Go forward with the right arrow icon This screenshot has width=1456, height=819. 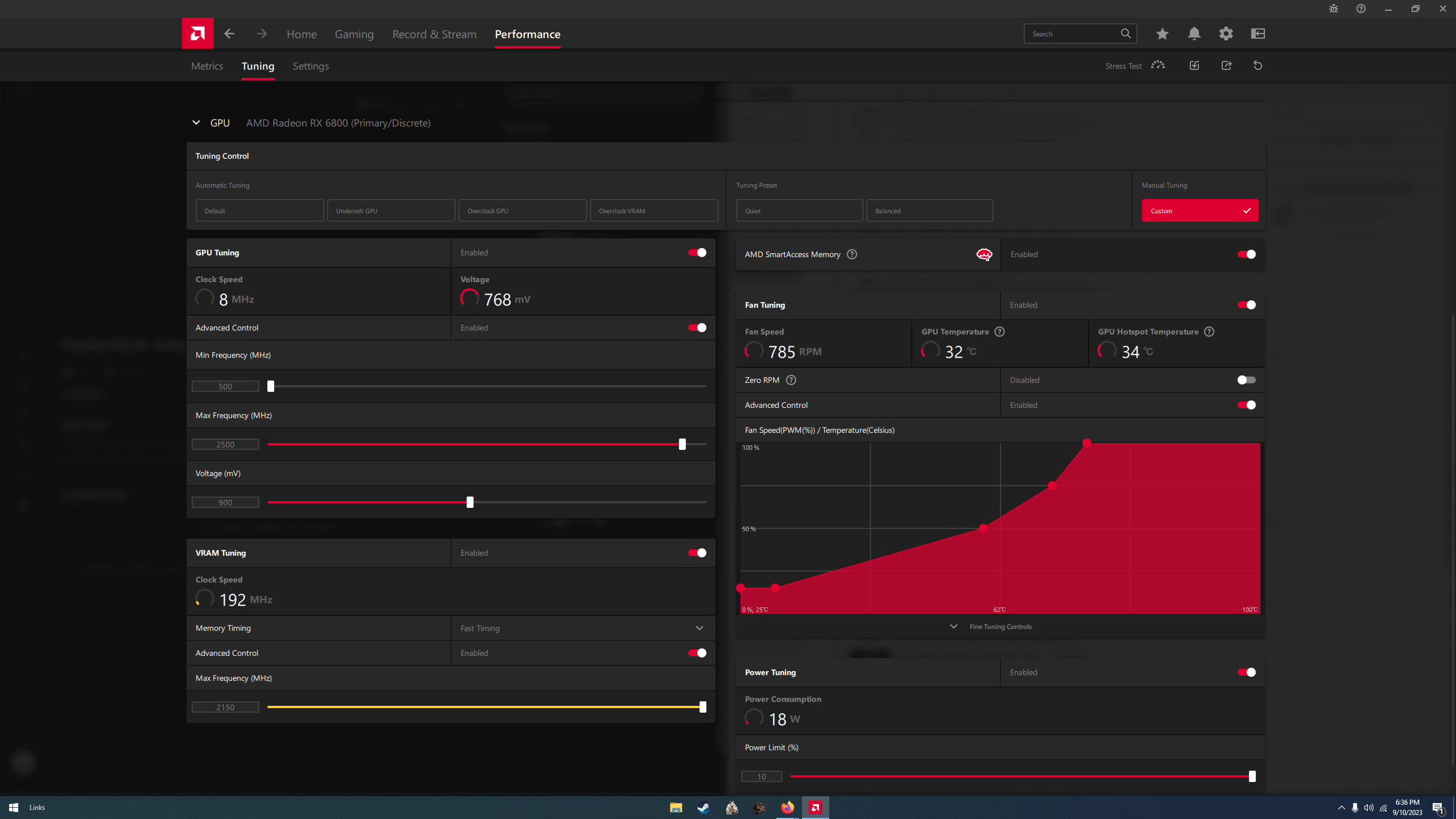pyautogui.click(x=262, y=34)
